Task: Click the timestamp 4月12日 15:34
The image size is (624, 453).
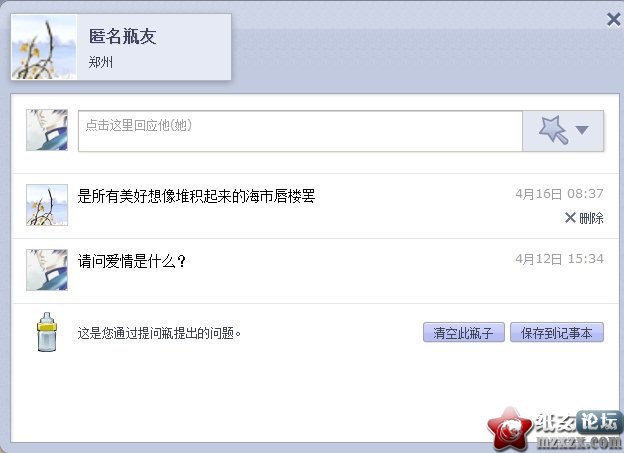Action: click(x=559, y=259)
